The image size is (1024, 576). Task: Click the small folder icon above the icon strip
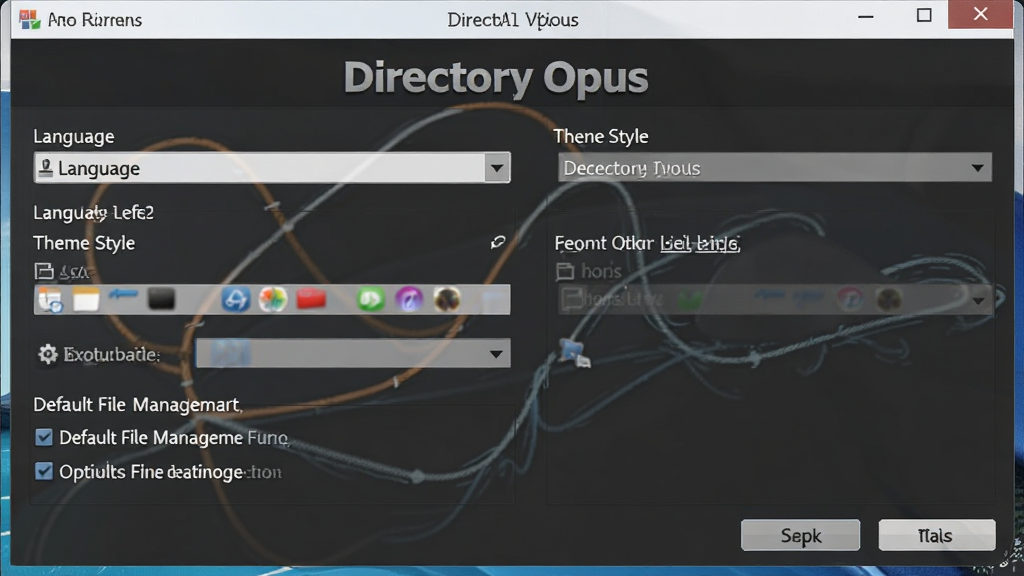(44, 271)
